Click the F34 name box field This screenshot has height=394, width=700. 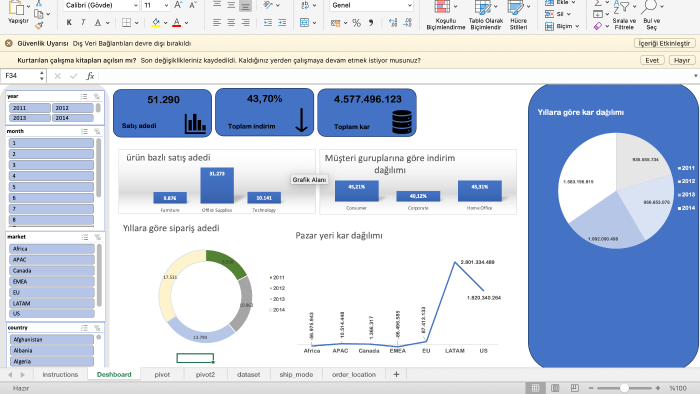21,76
